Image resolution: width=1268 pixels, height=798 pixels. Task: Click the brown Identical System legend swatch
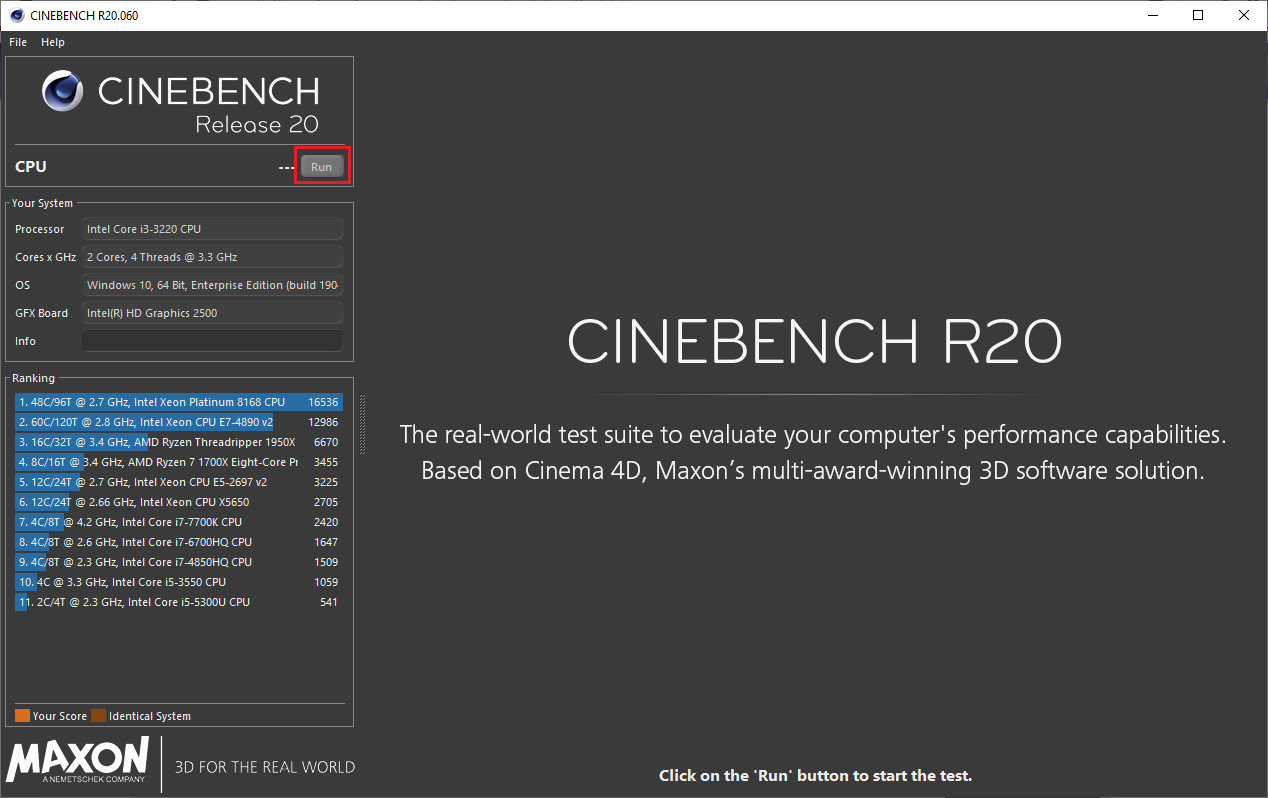(98, 716)
